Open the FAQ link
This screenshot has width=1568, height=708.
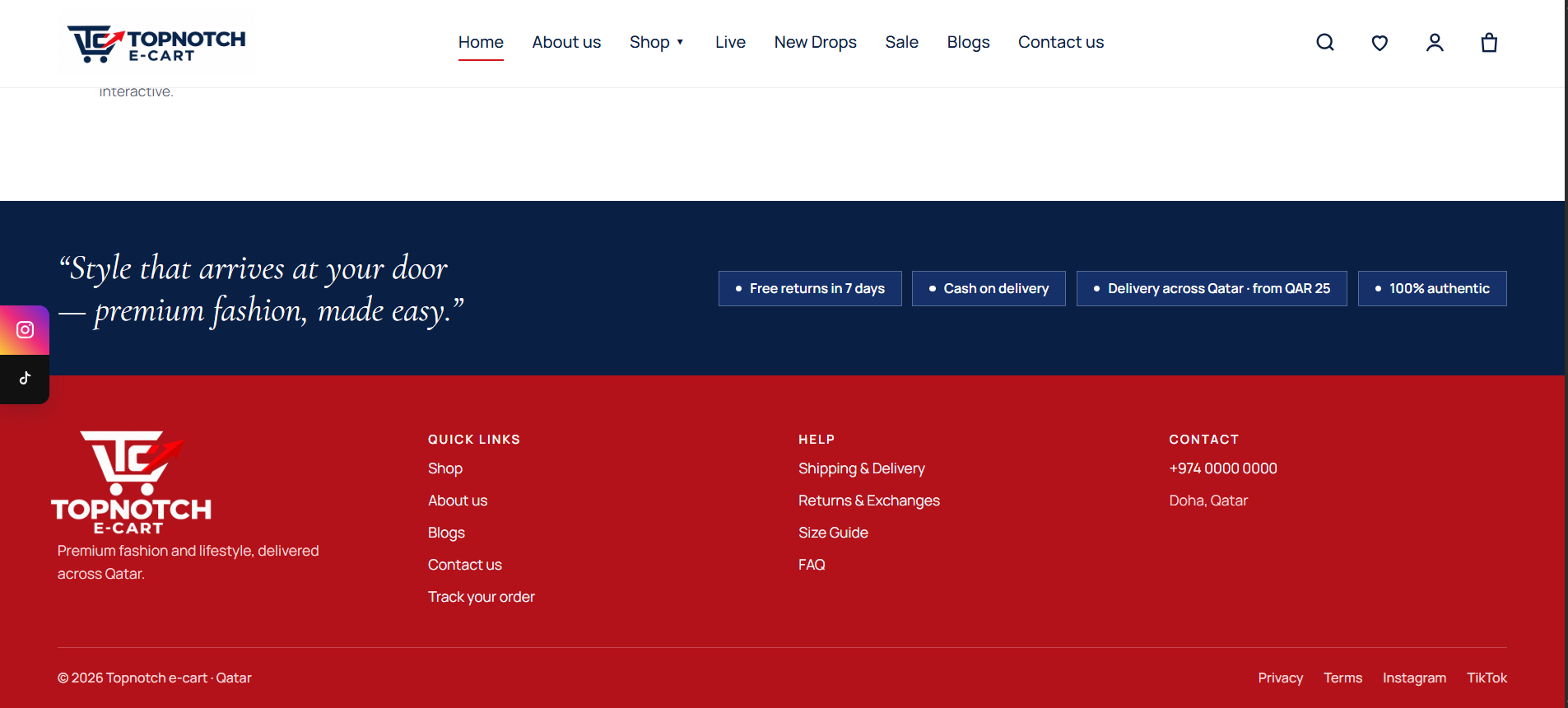click(x=812, y=565)
